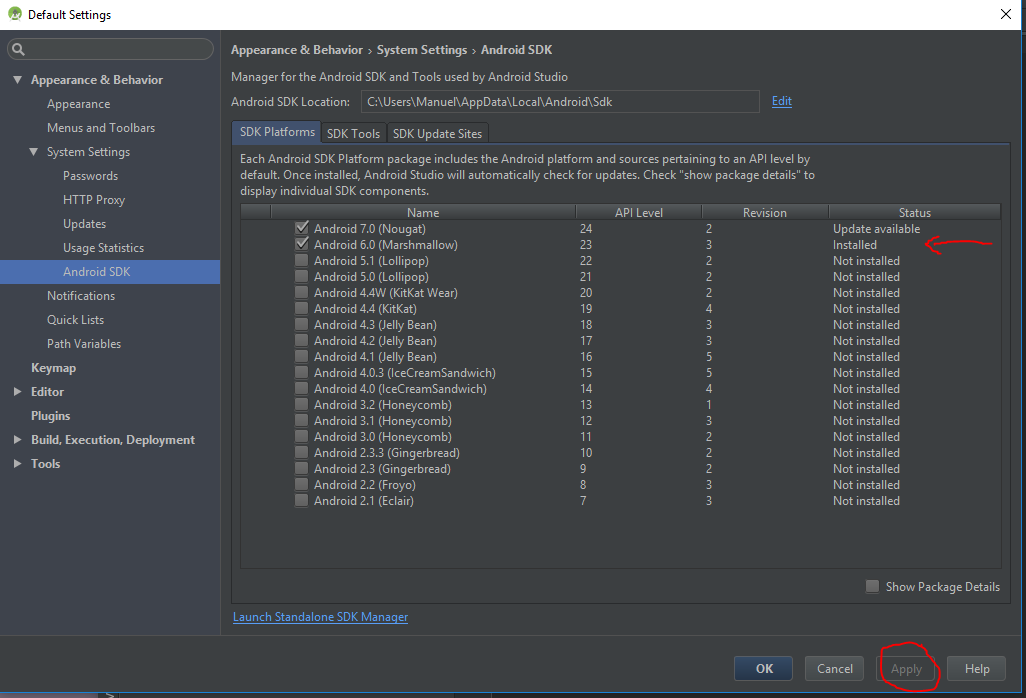
Task: Check the Android 2.1 (Eclair) checkbox
Action: coord(302,500)
